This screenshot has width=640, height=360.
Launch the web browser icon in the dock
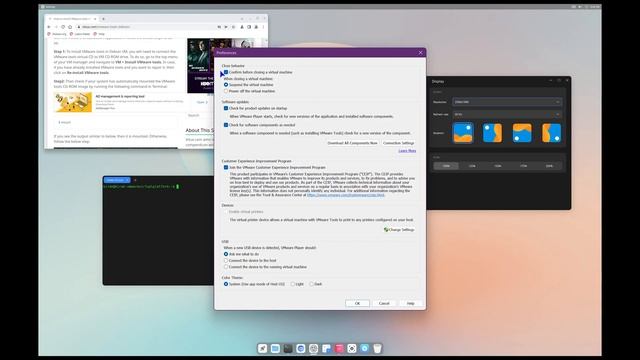coord(300,348)
